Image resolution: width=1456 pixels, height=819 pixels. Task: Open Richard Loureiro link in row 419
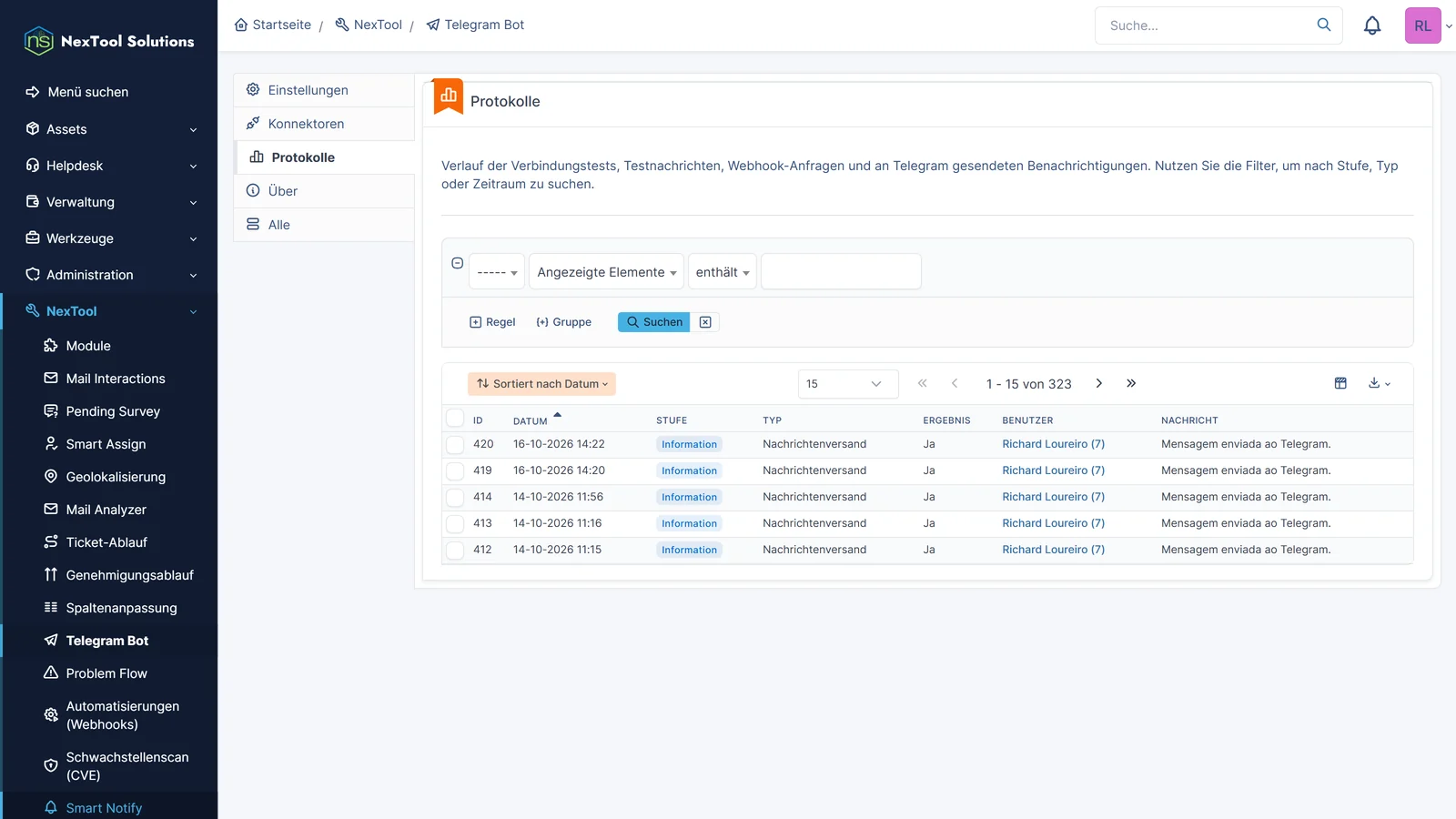tap(1053, 470)
